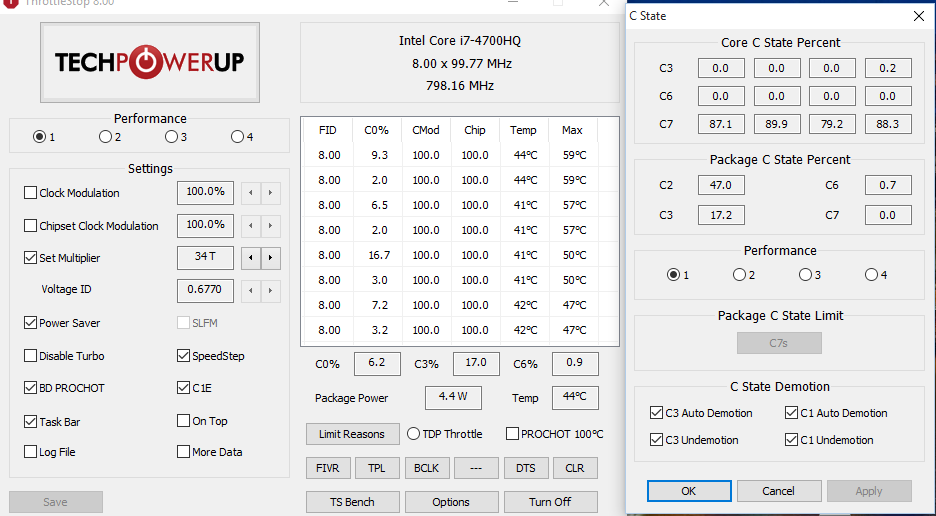Toggle the Task Bar checkbox
The width and height of the screenshot is (936, 516).
[30, 422]
